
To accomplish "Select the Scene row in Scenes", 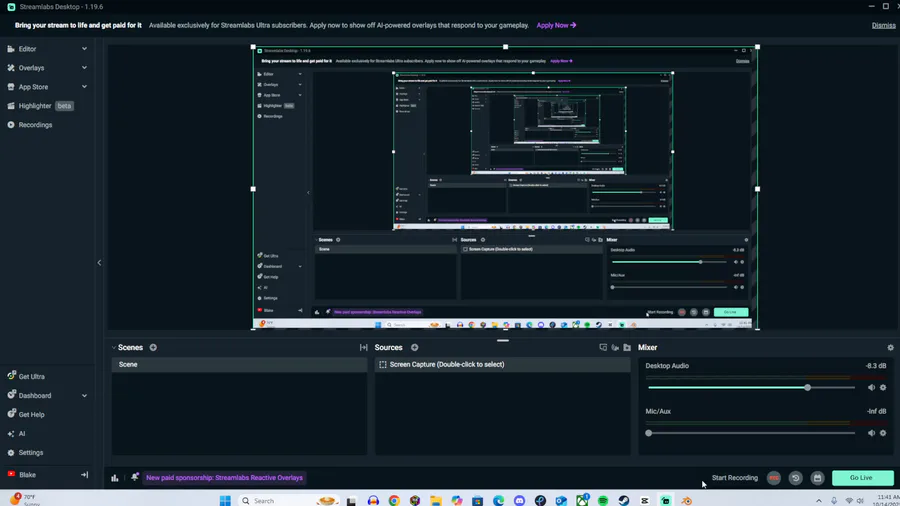I will 239,364.
